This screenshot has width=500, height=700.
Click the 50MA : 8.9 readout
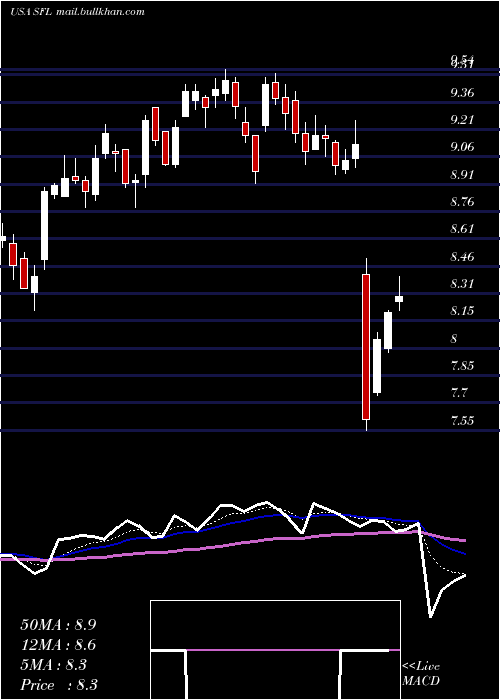point(58,625)
